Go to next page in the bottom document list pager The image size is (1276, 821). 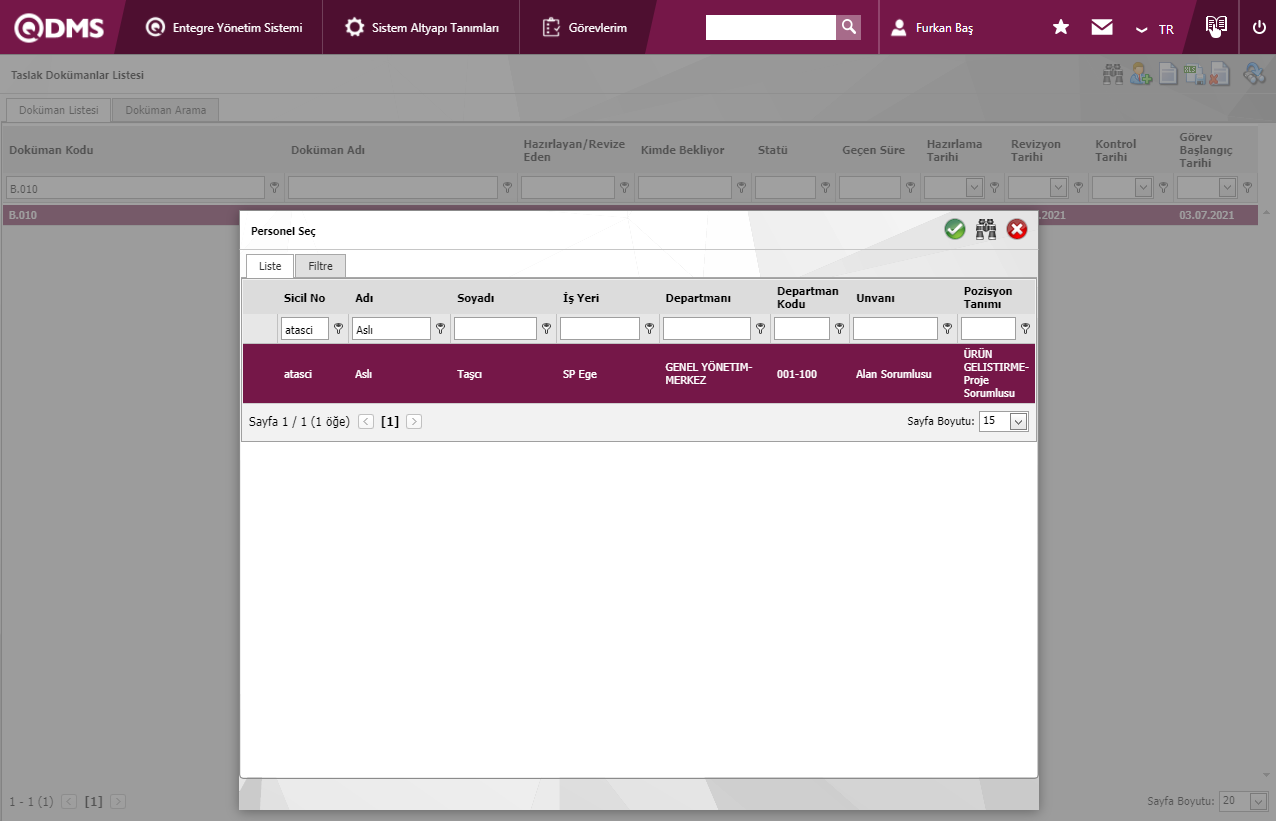click(118, 801)
